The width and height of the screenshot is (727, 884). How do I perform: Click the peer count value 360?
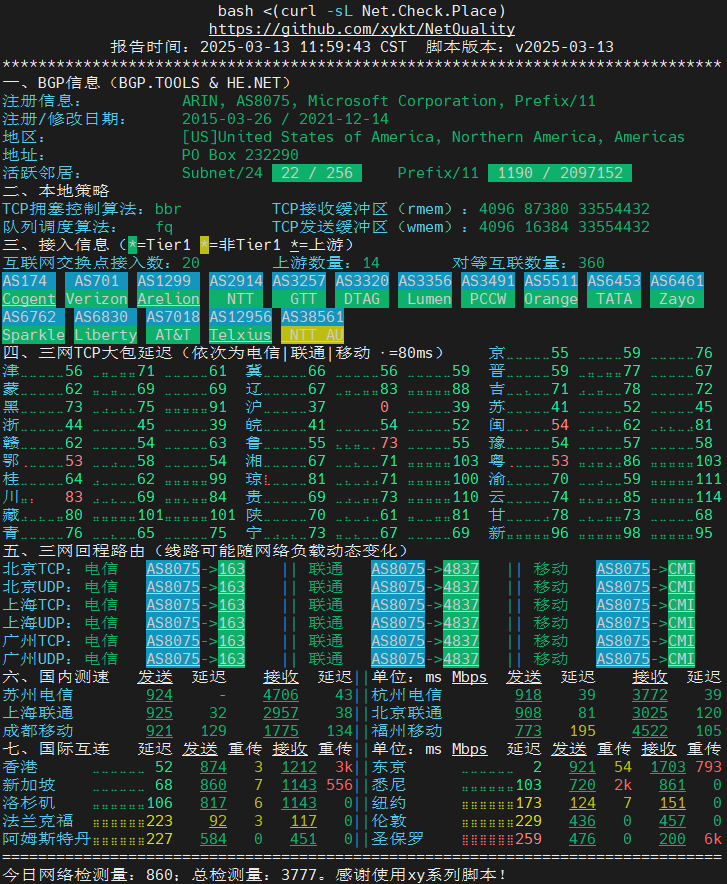coord(591,263)
